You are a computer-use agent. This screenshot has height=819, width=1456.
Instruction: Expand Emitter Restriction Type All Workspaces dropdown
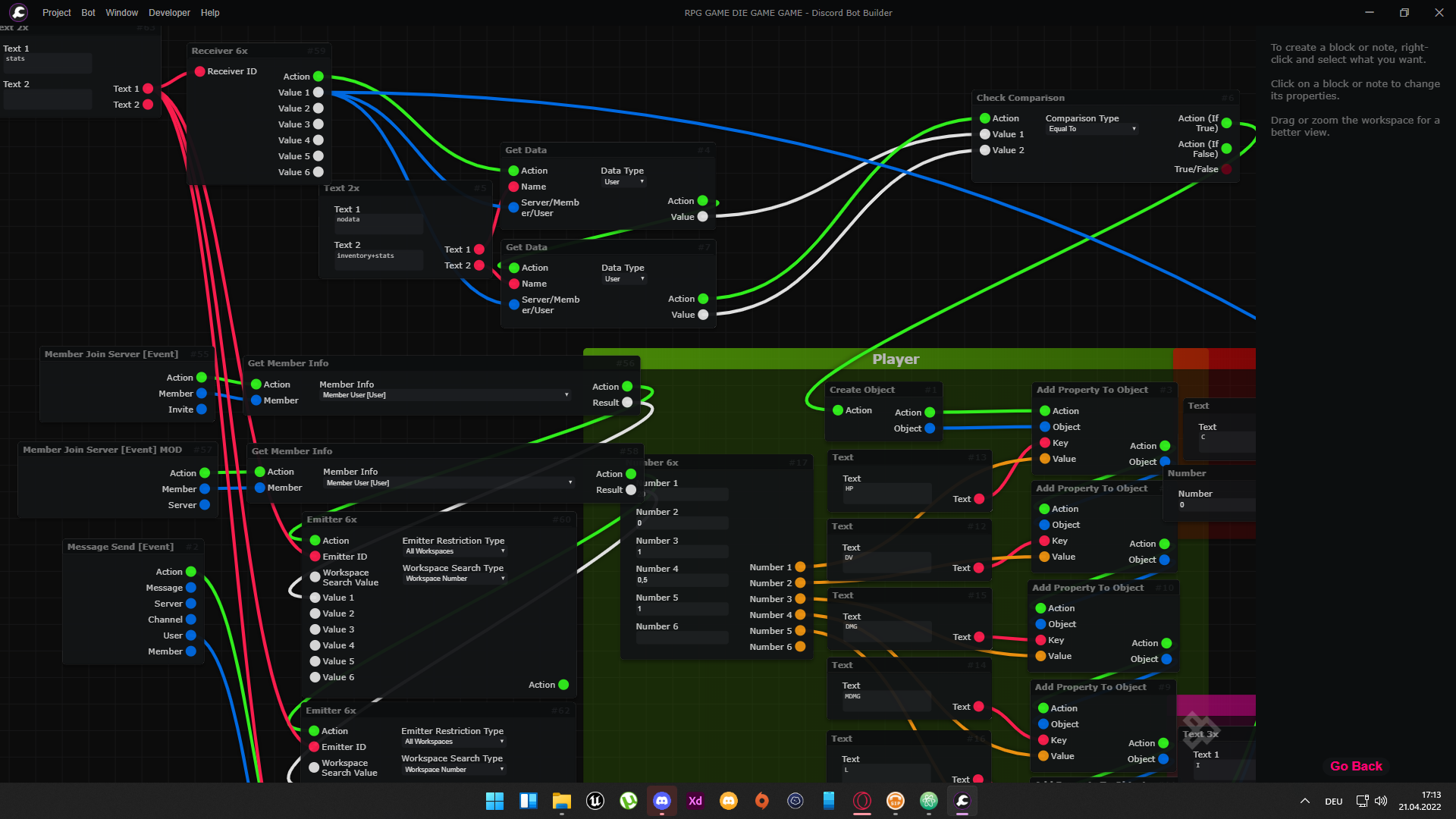(x=454, y=551)
